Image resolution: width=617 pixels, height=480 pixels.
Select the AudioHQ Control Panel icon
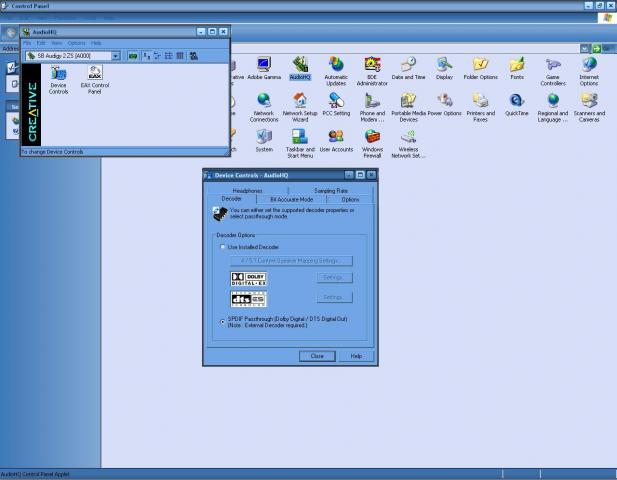pyautogui.click(x=300, y=69)
